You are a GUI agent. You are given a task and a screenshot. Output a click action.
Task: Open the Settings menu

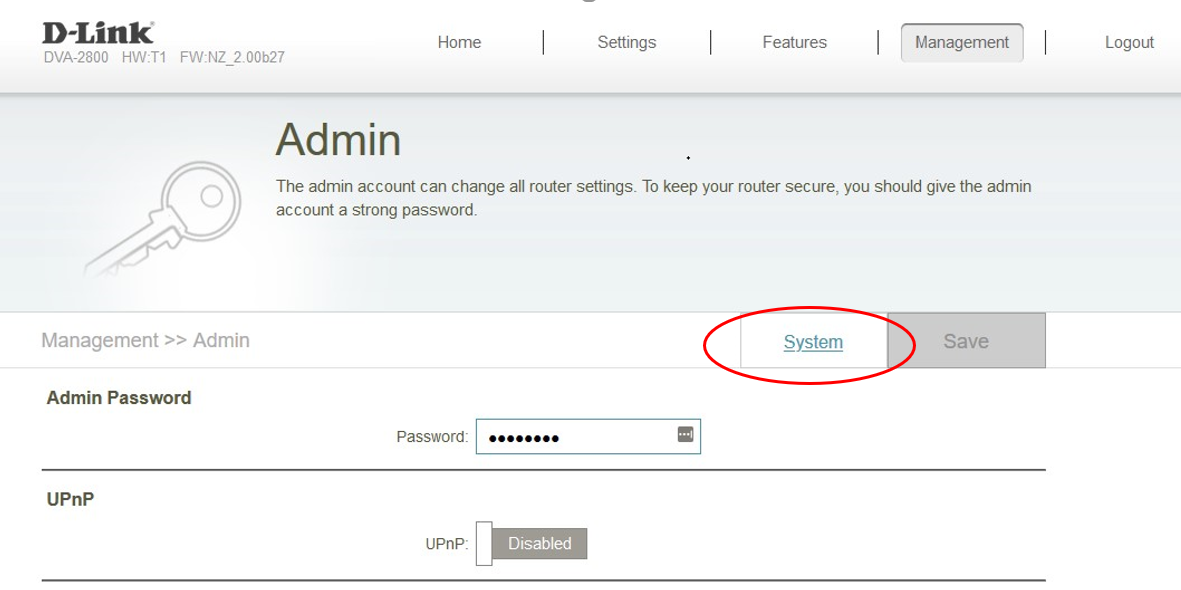[627, 42]
